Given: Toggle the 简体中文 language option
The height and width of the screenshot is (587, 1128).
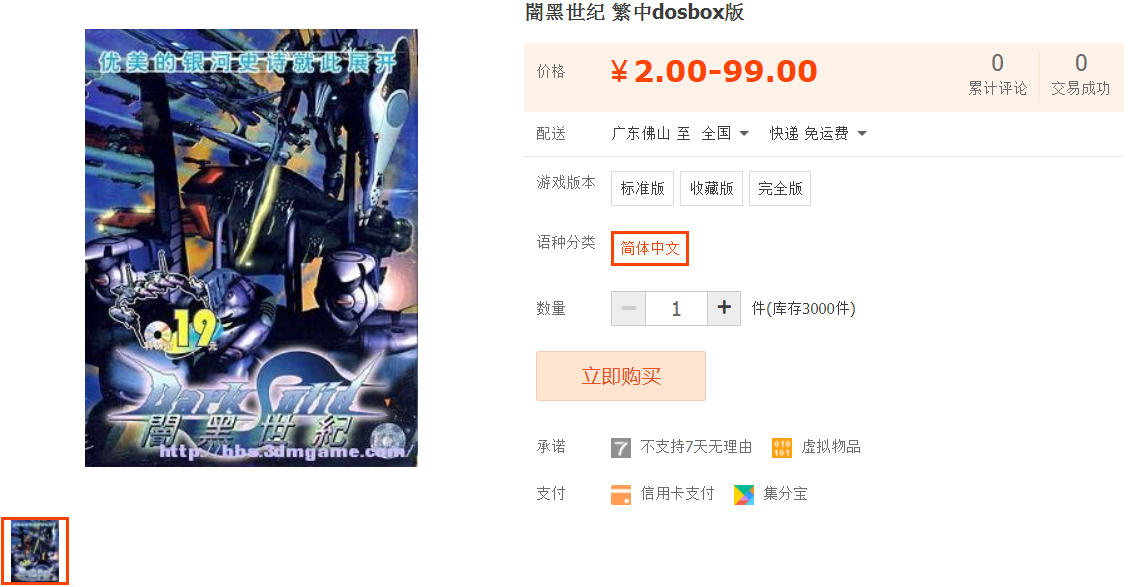Looking at the screenshot, I should click(x=650, y=248).
